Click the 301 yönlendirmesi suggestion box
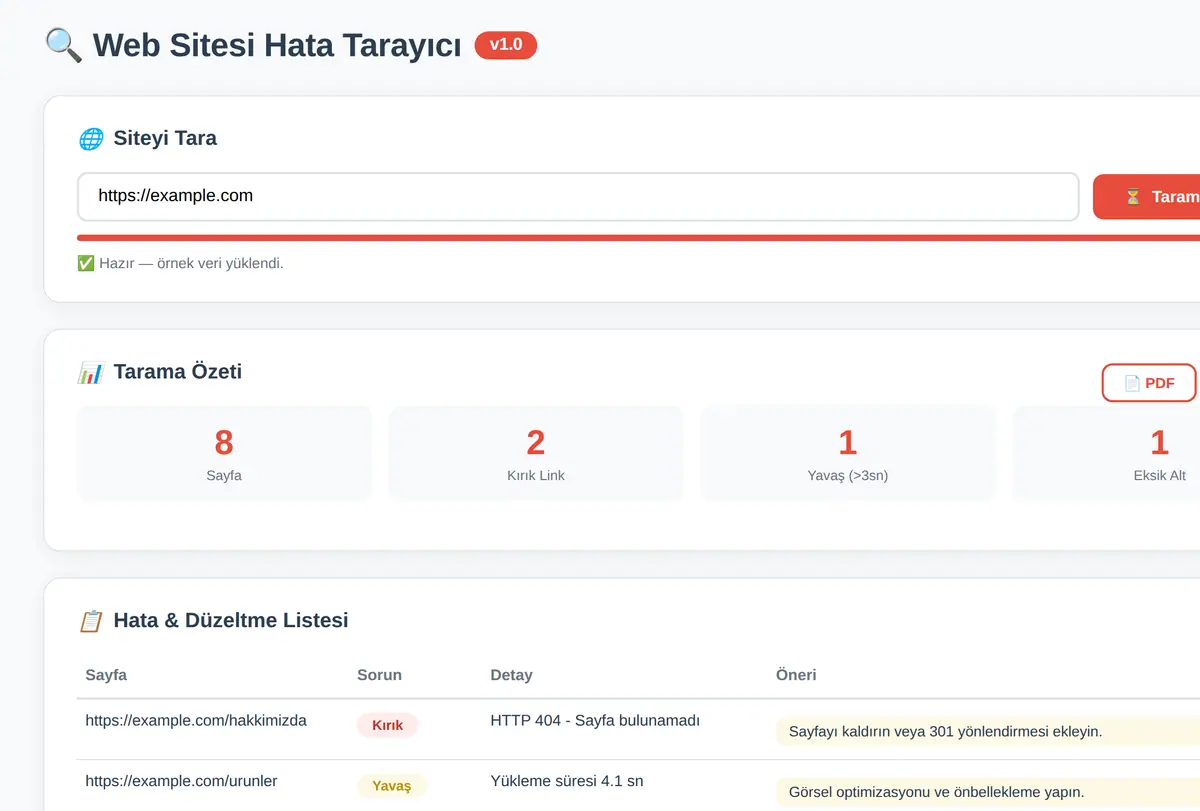 988,731
